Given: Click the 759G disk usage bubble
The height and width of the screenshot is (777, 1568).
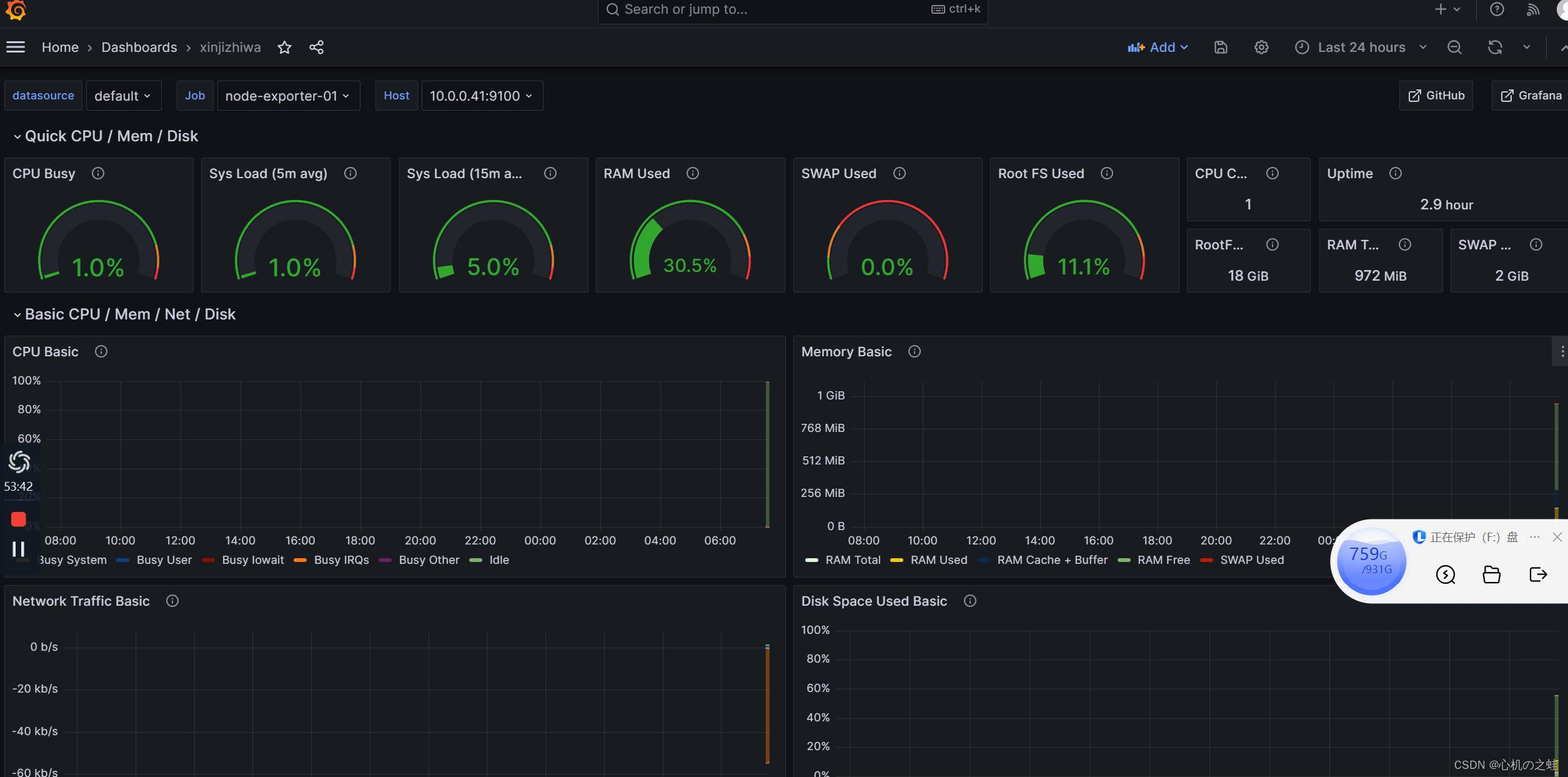Looking at the screenshot, I should pyautogui.click(x=1371, y=561).
